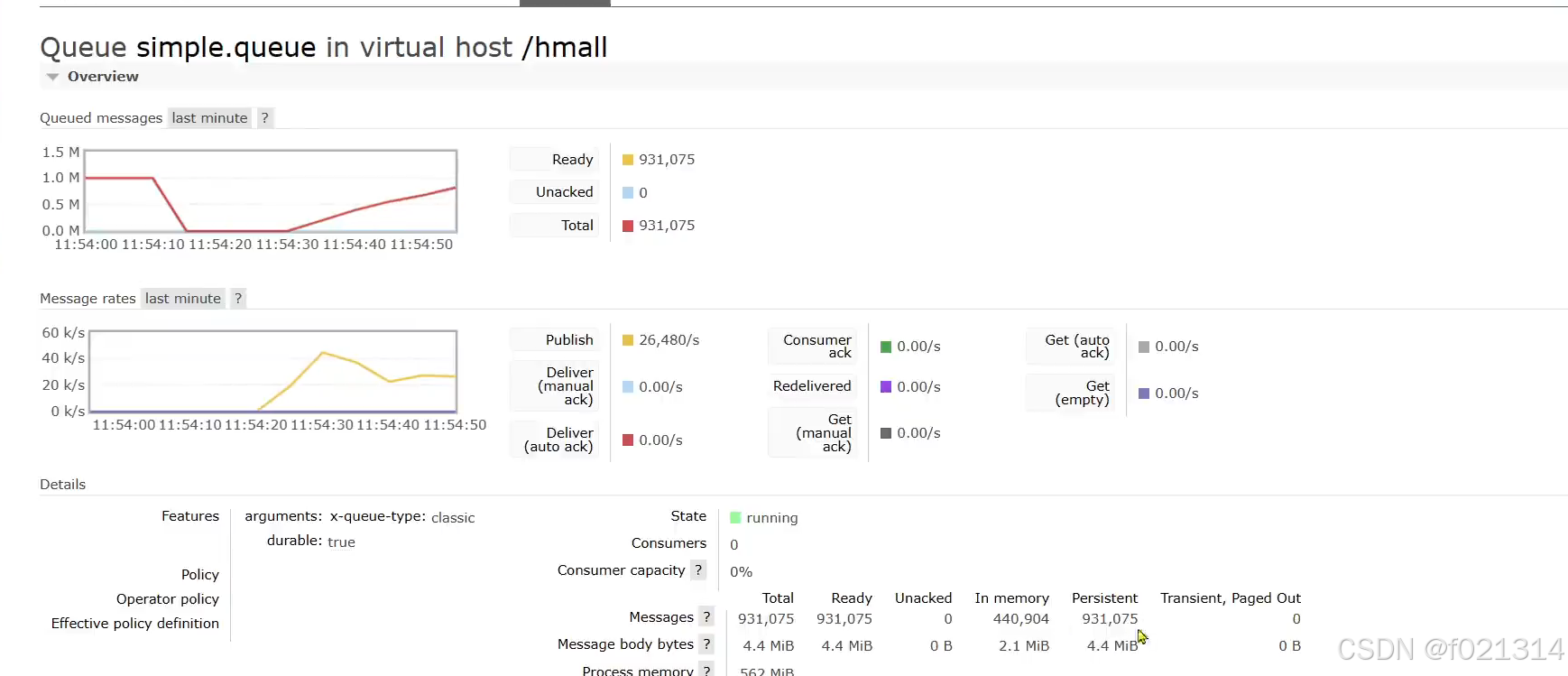Click the 'Operator policy' label
1568x676 pixels.
(168, 599)
